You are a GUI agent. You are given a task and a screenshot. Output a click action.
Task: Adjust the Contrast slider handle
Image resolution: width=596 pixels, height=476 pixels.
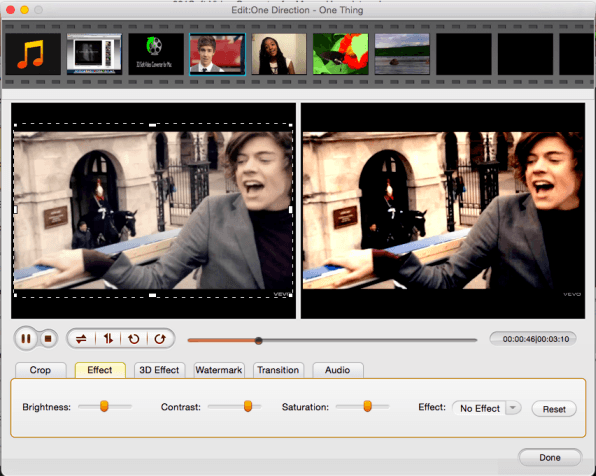247,406
